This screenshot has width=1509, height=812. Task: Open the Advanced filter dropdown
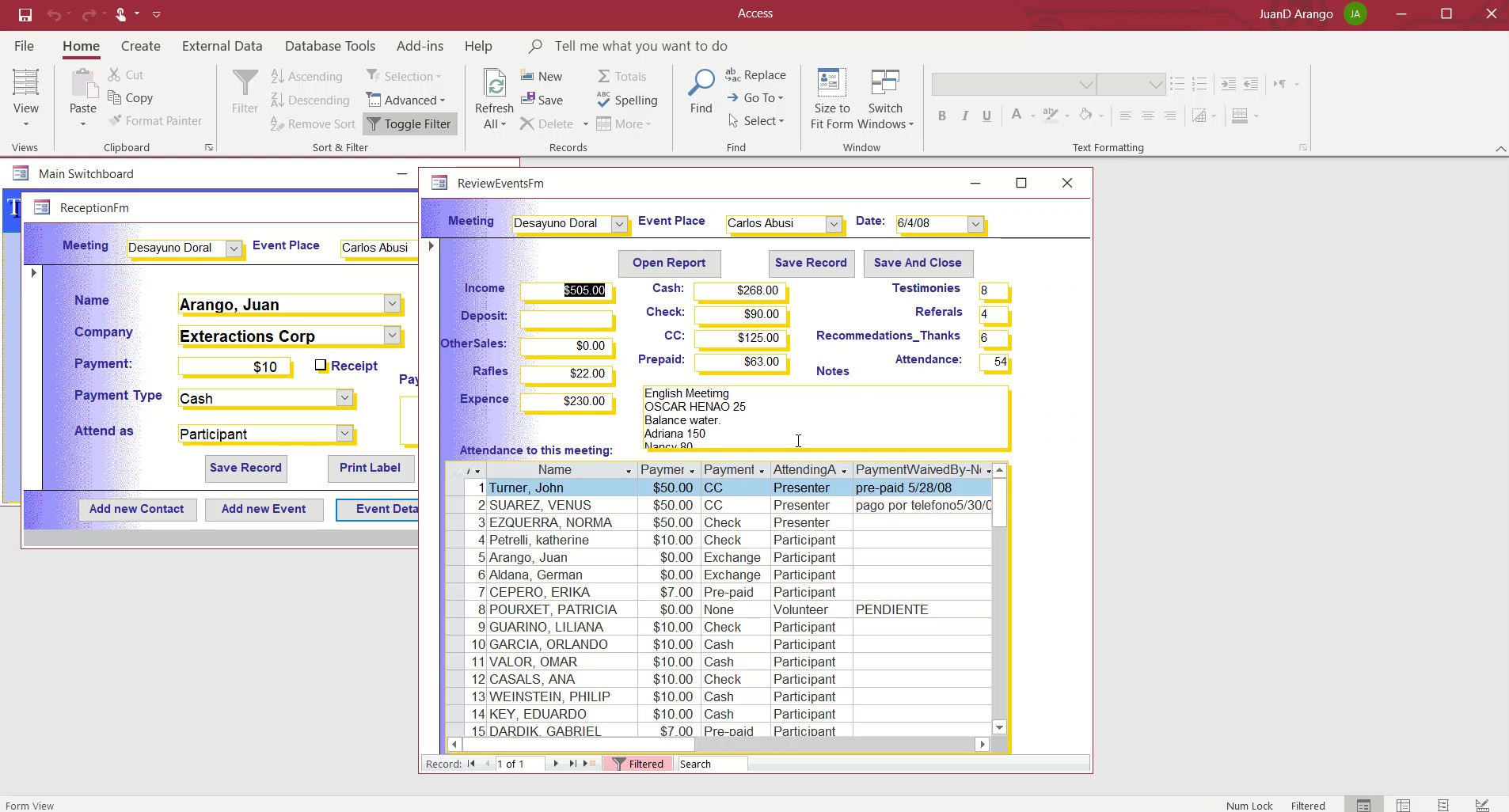click(406, 101)
